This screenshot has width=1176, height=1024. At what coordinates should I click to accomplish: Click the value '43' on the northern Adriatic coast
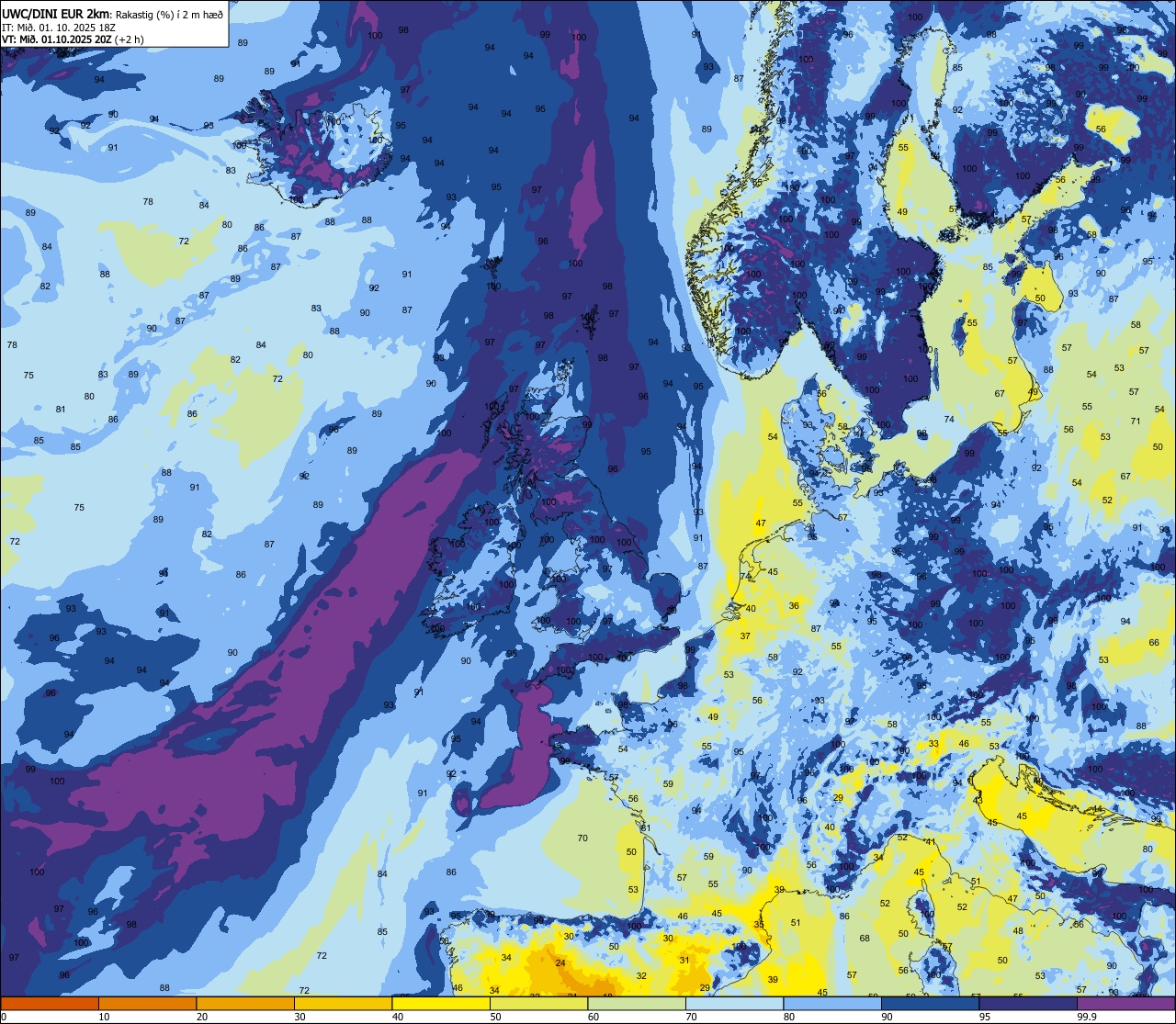click(978, 800)
